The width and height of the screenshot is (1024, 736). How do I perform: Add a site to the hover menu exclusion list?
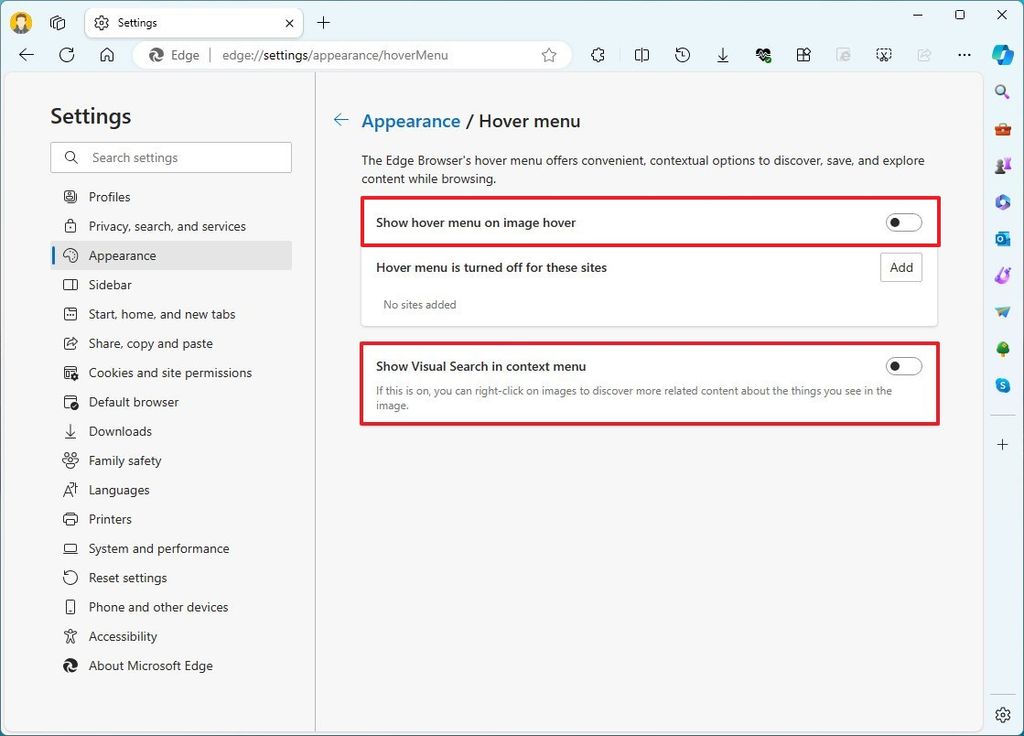coord(899,267)
